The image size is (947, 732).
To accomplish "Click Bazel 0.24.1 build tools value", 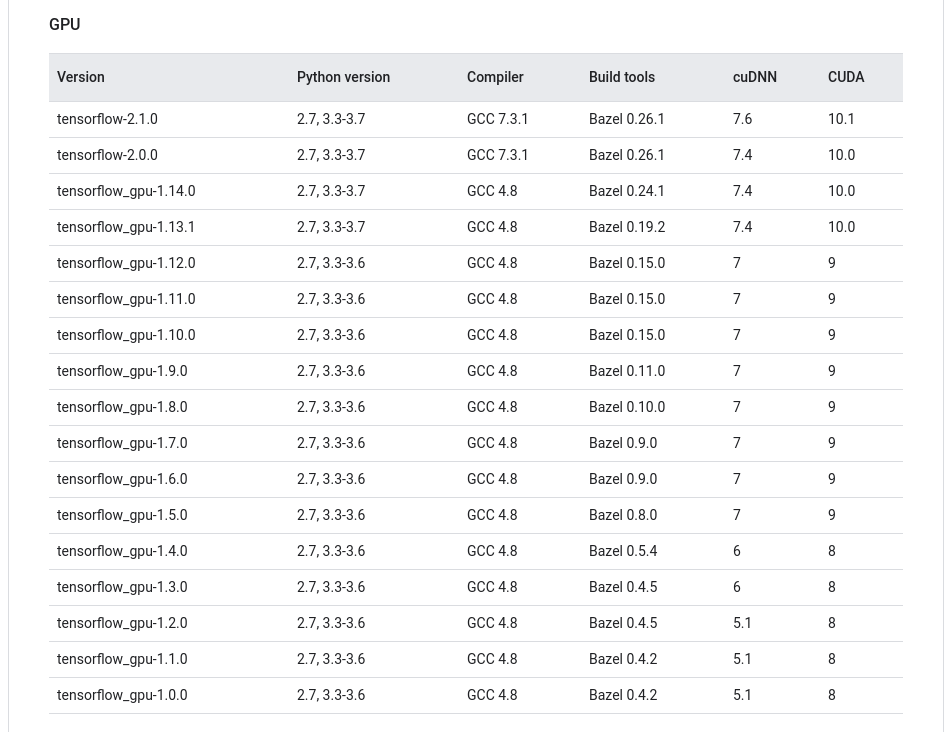I will click(626, 191).
